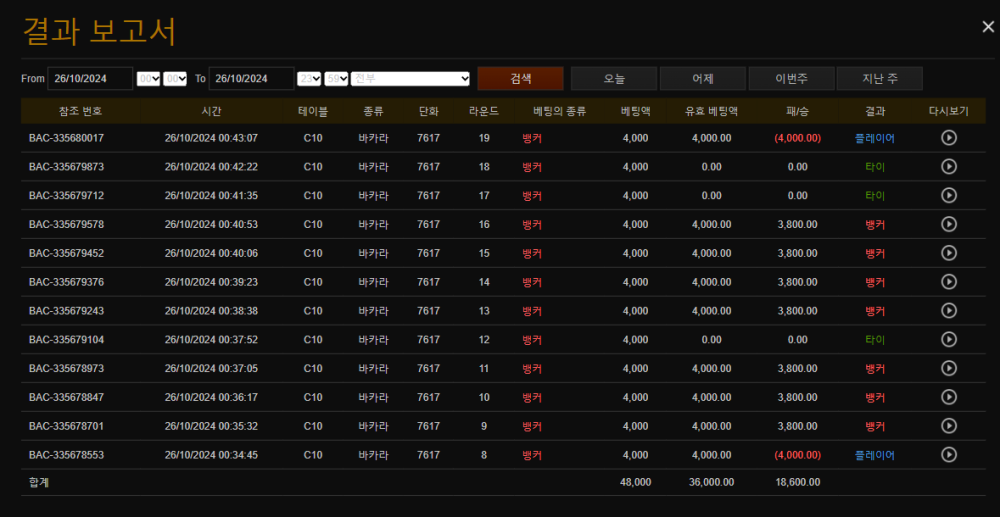Show 어제 (yesterday) results

click(x=703, y=79)
